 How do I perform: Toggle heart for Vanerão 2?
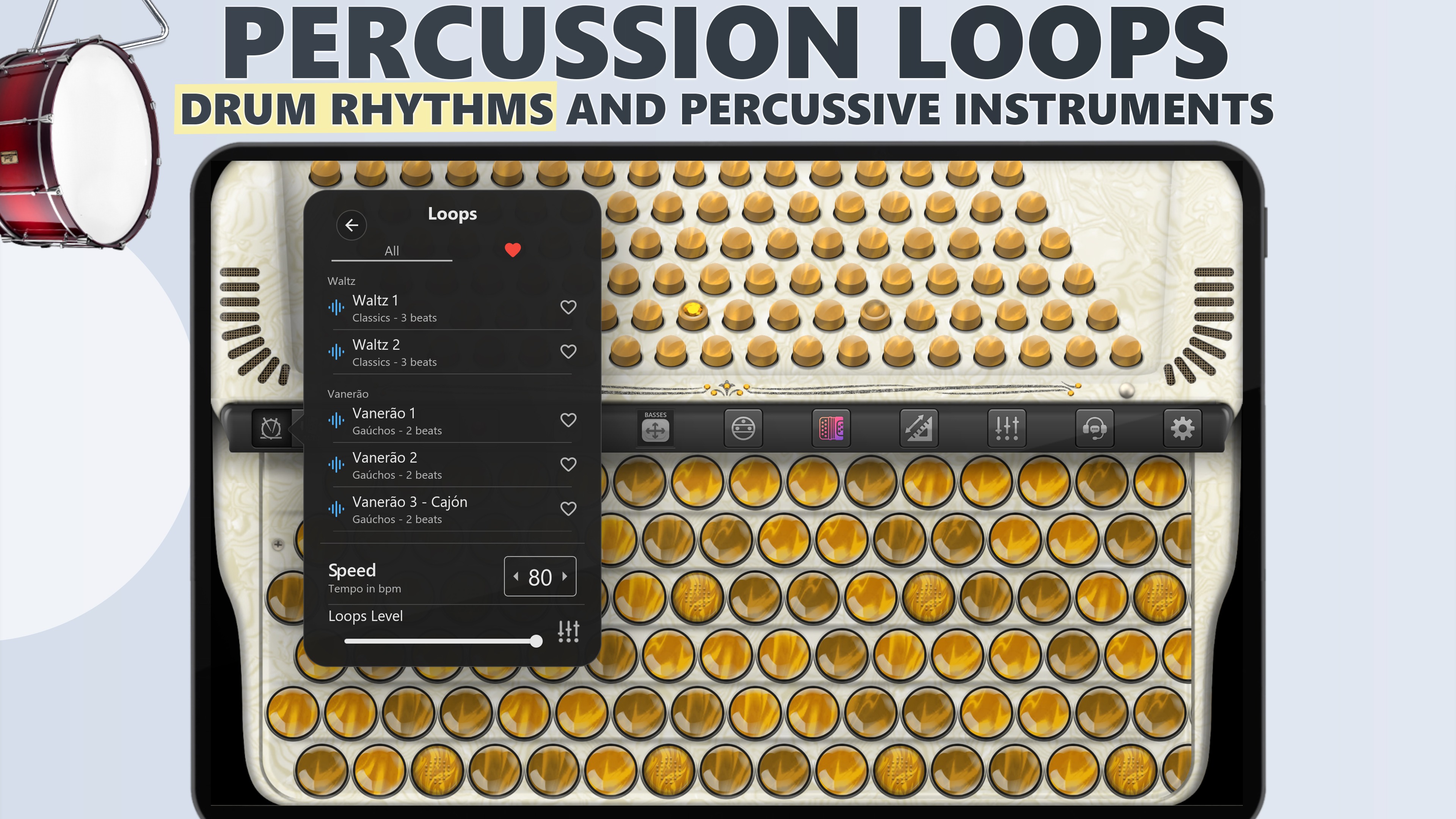(x=568, y=464)
